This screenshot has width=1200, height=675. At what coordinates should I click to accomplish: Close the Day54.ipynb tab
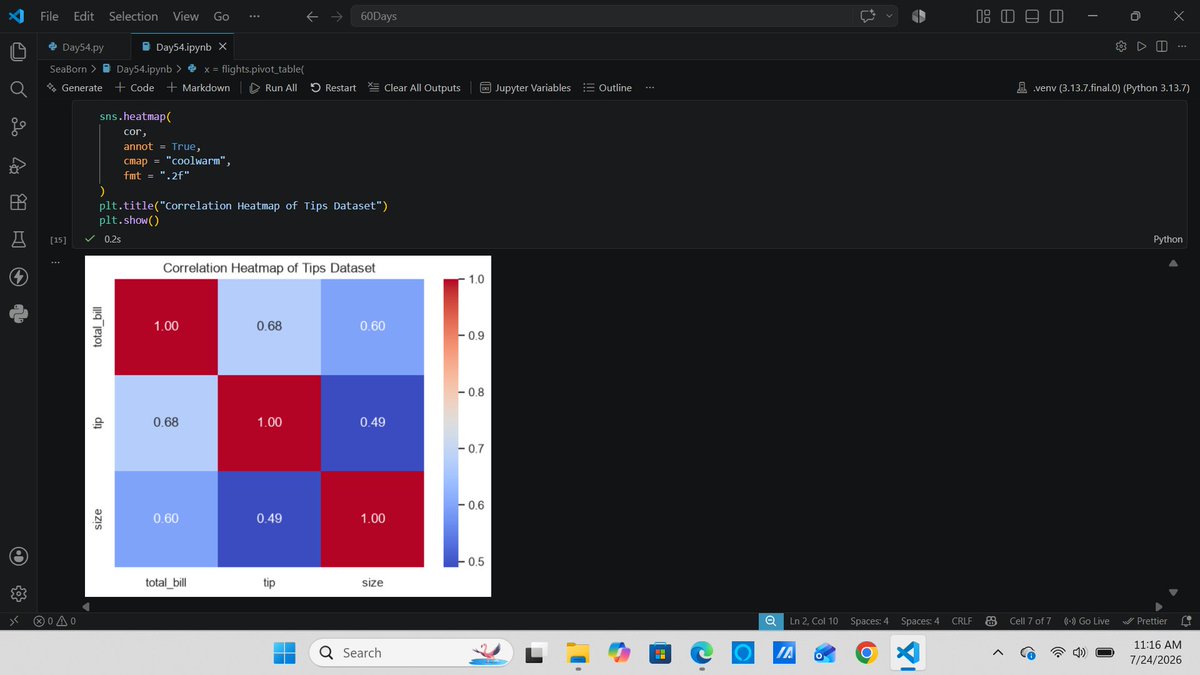click(x=222, y=47)
